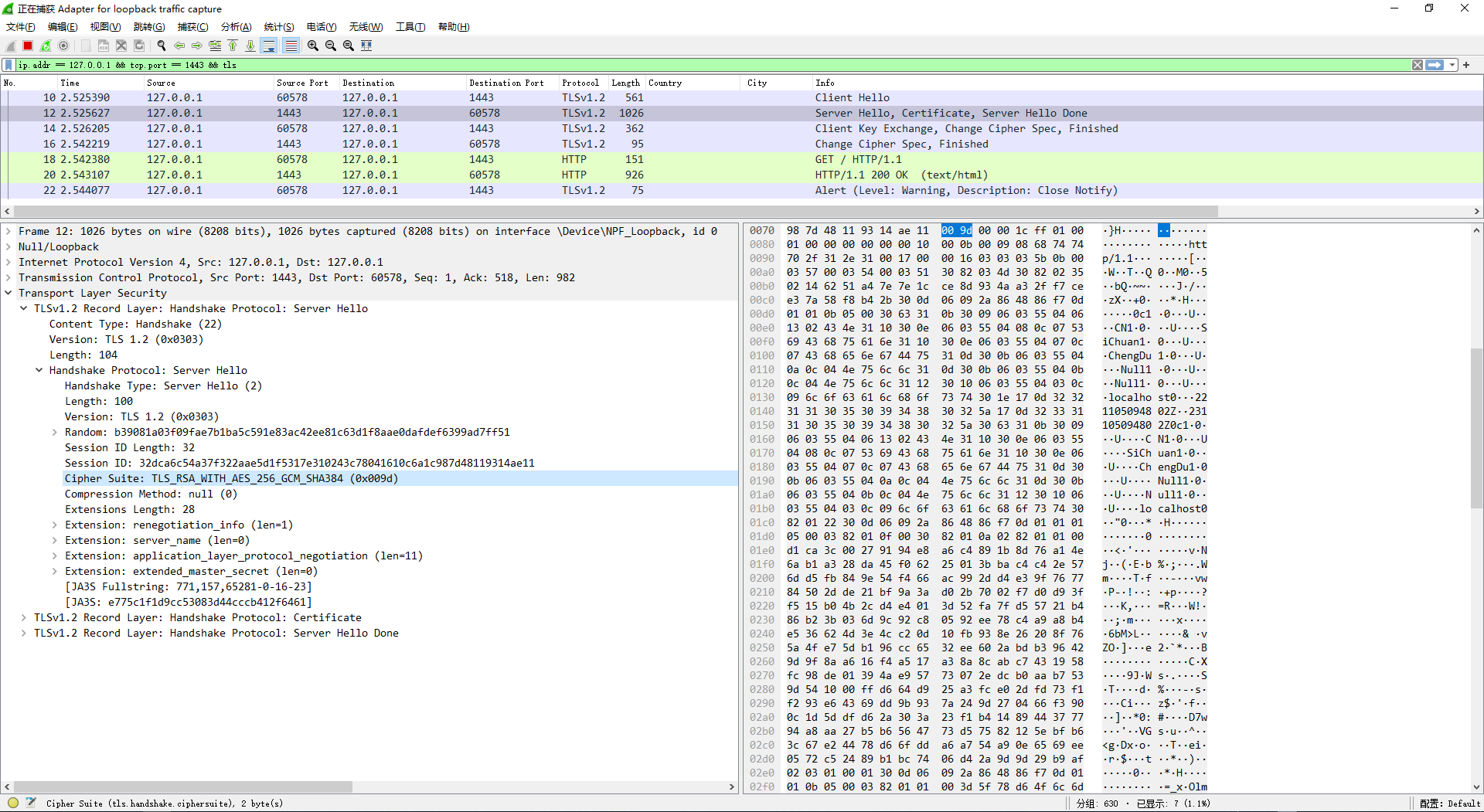Apply the display filter arrow button
This screenshot has width=1484, height=812.
coord(1435,65)
